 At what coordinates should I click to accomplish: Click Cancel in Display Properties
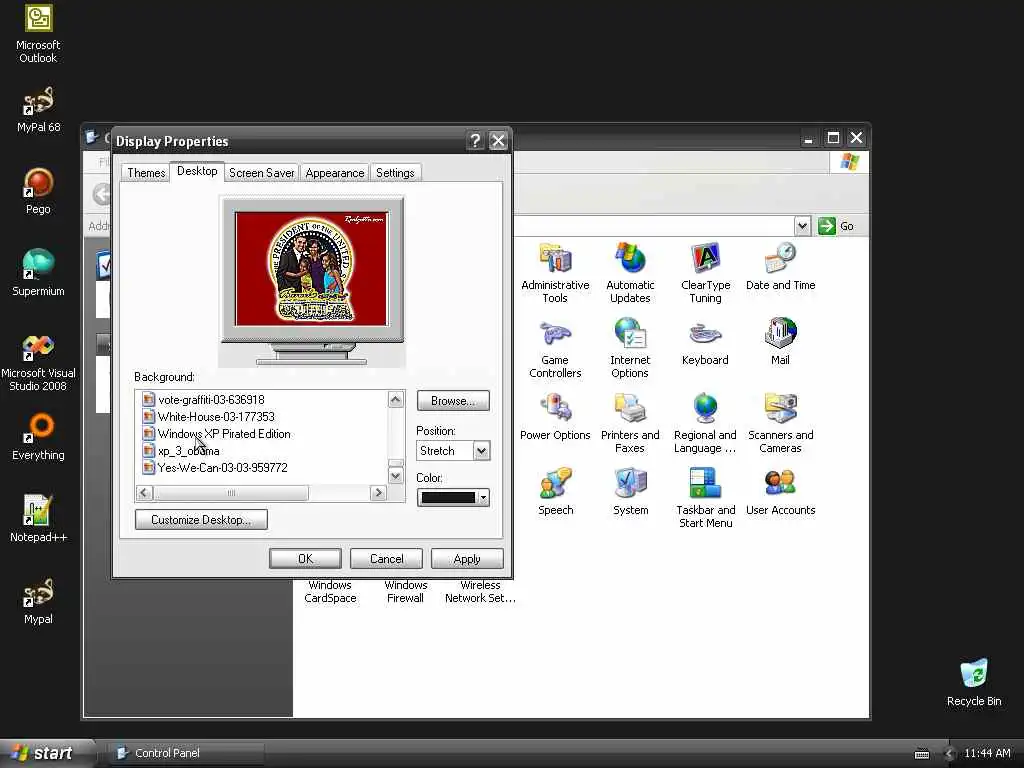click(x=386, y=559)
